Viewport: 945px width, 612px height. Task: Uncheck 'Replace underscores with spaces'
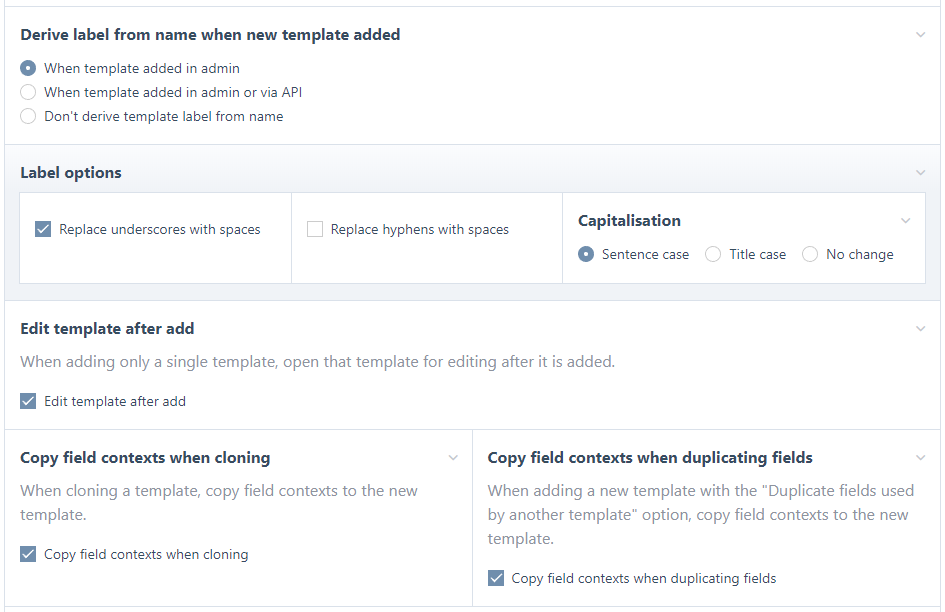tap(43, 229)
